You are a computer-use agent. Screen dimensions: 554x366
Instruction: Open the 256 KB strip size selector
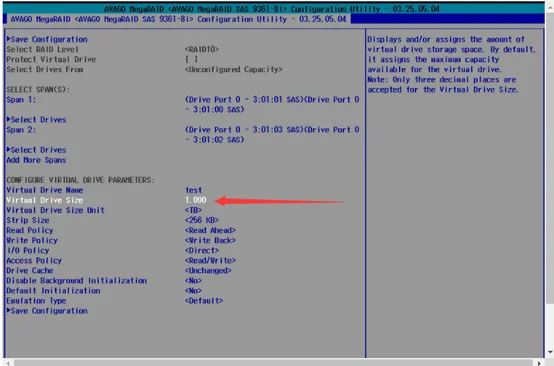point(202,220)
